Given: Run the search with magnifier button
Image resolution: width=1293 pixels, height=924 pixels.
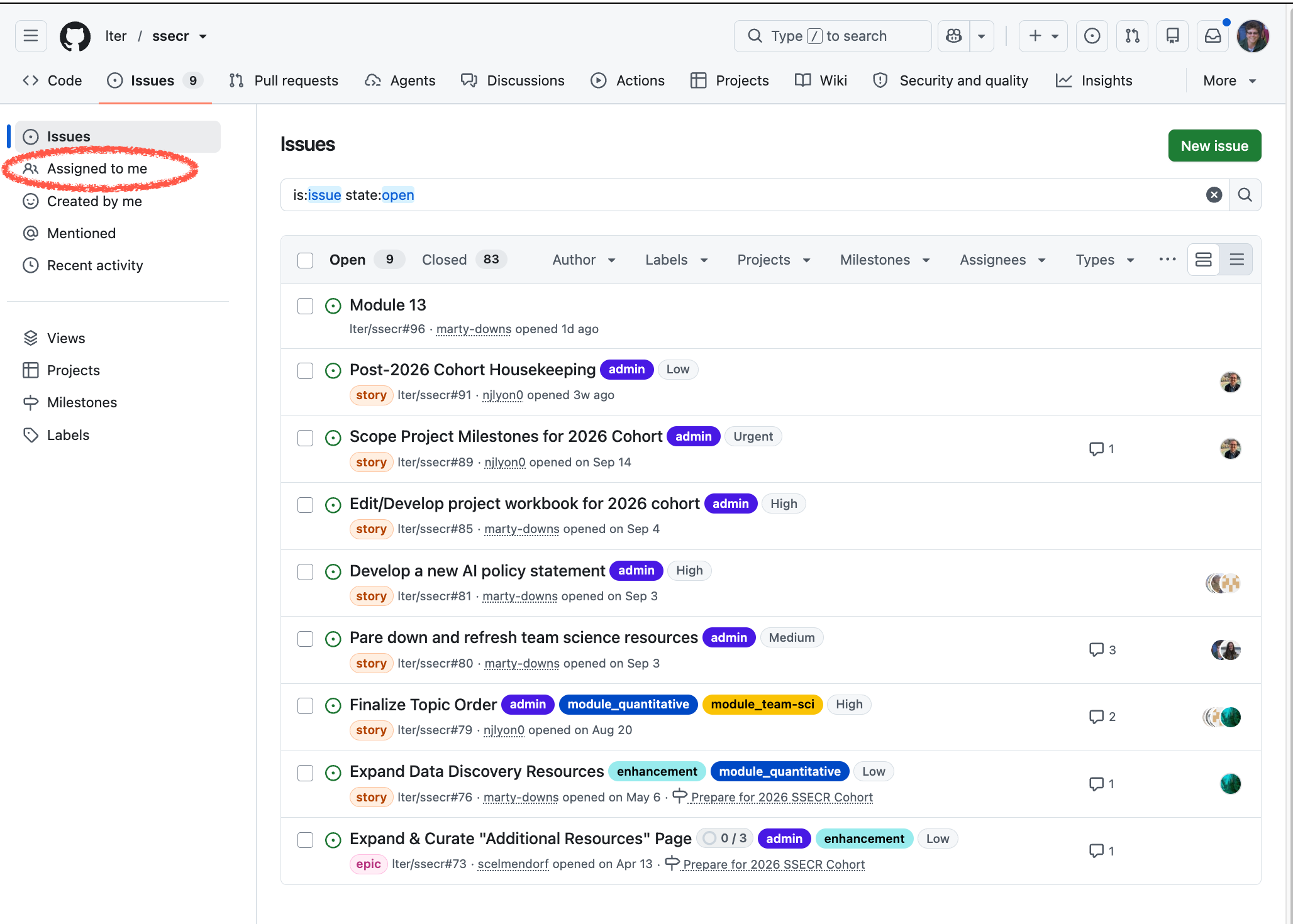Looking at the screenshot, I should pyautogui.click(x=1245, y=195).
